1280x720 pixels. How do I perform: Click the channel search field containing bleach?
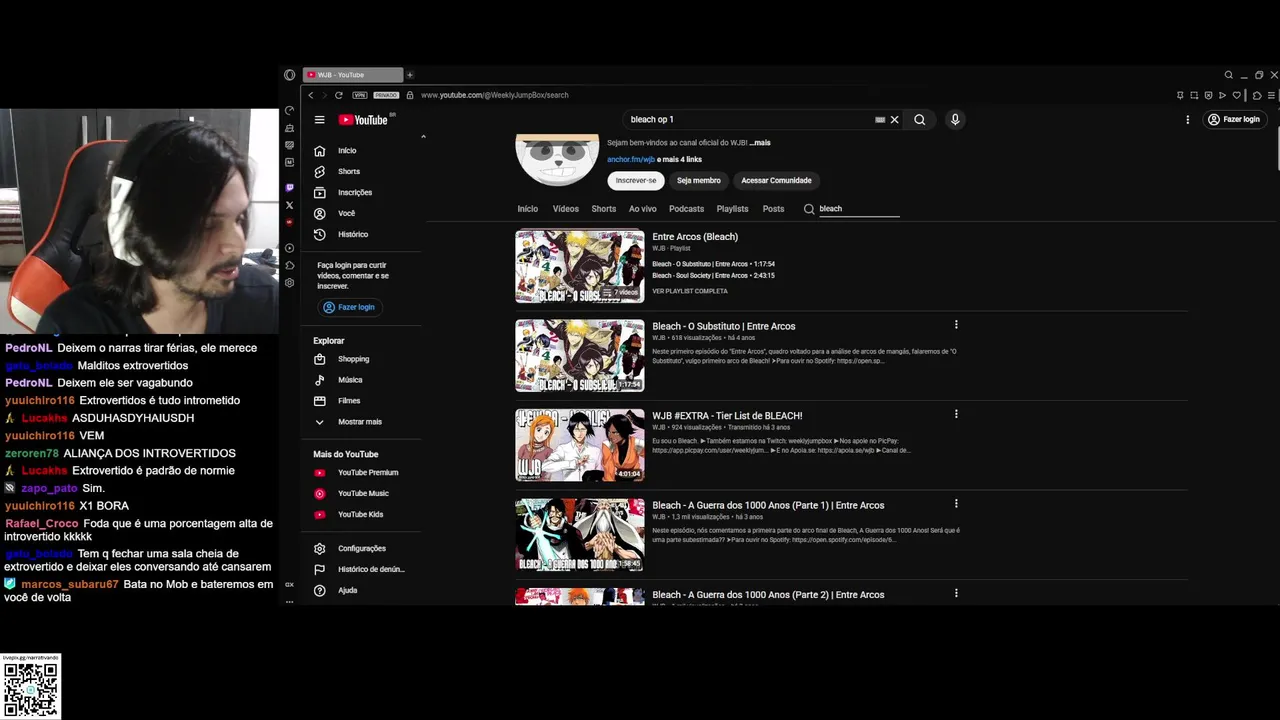click(x=858, y=209)
